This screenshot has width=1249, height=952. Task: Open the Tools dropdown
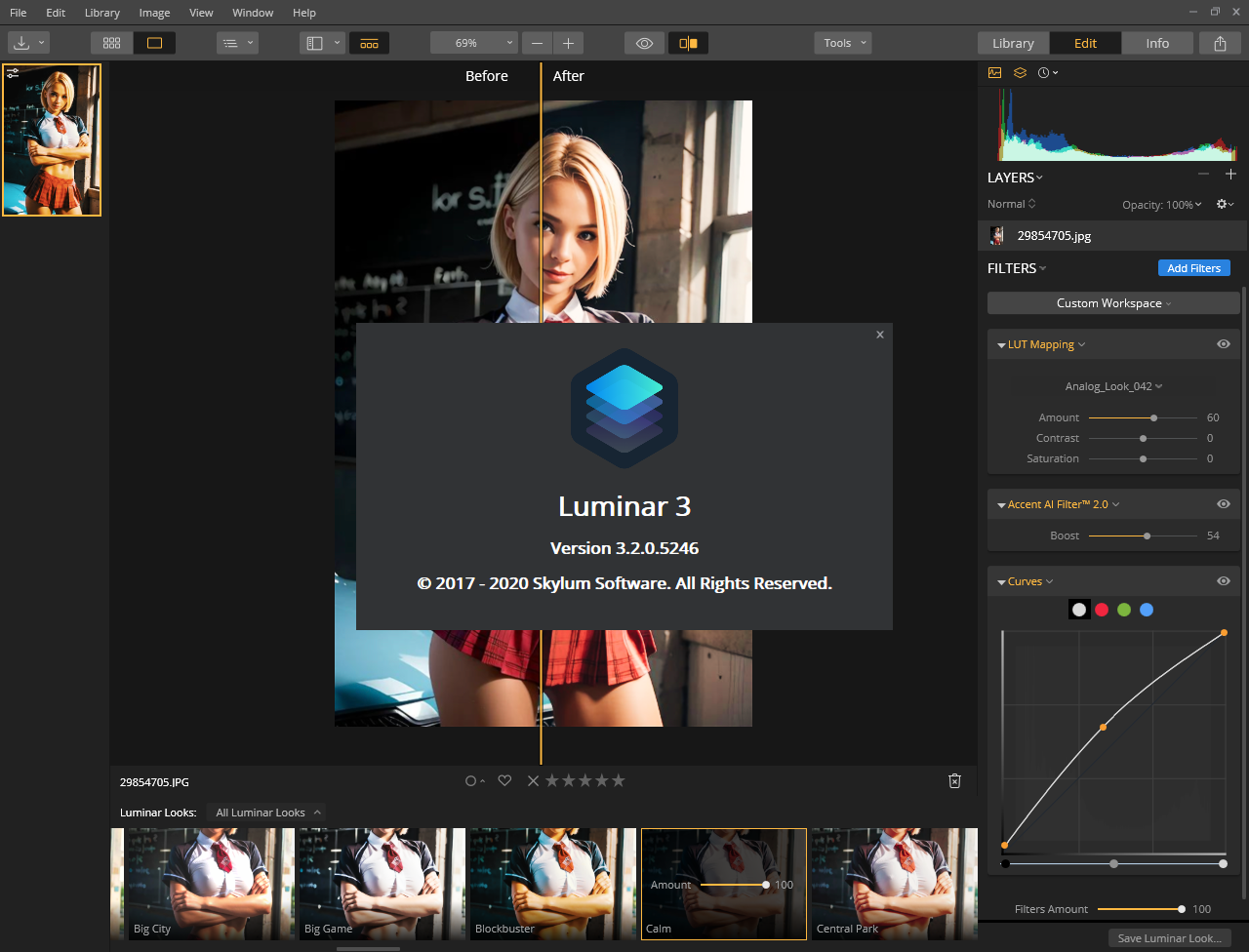tap(843, 43)
